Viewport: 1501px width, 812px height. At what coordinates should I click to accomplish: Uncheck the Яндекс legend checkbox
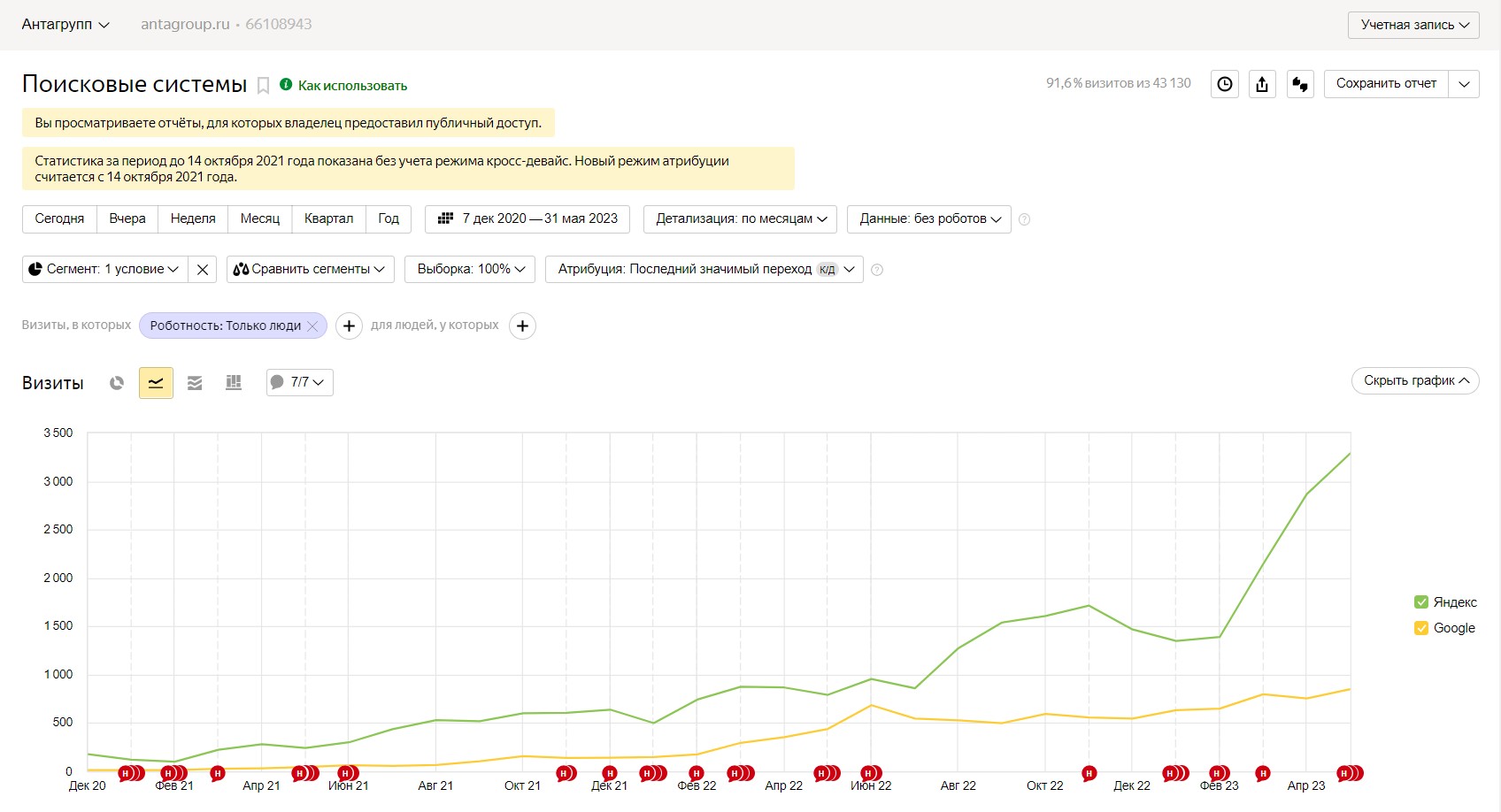point(1421,602)
